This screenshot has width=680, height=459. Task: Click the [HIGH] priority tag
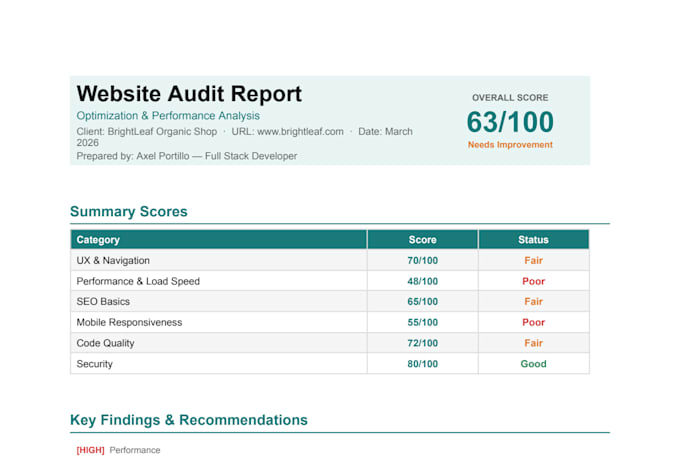click(91, 450)
